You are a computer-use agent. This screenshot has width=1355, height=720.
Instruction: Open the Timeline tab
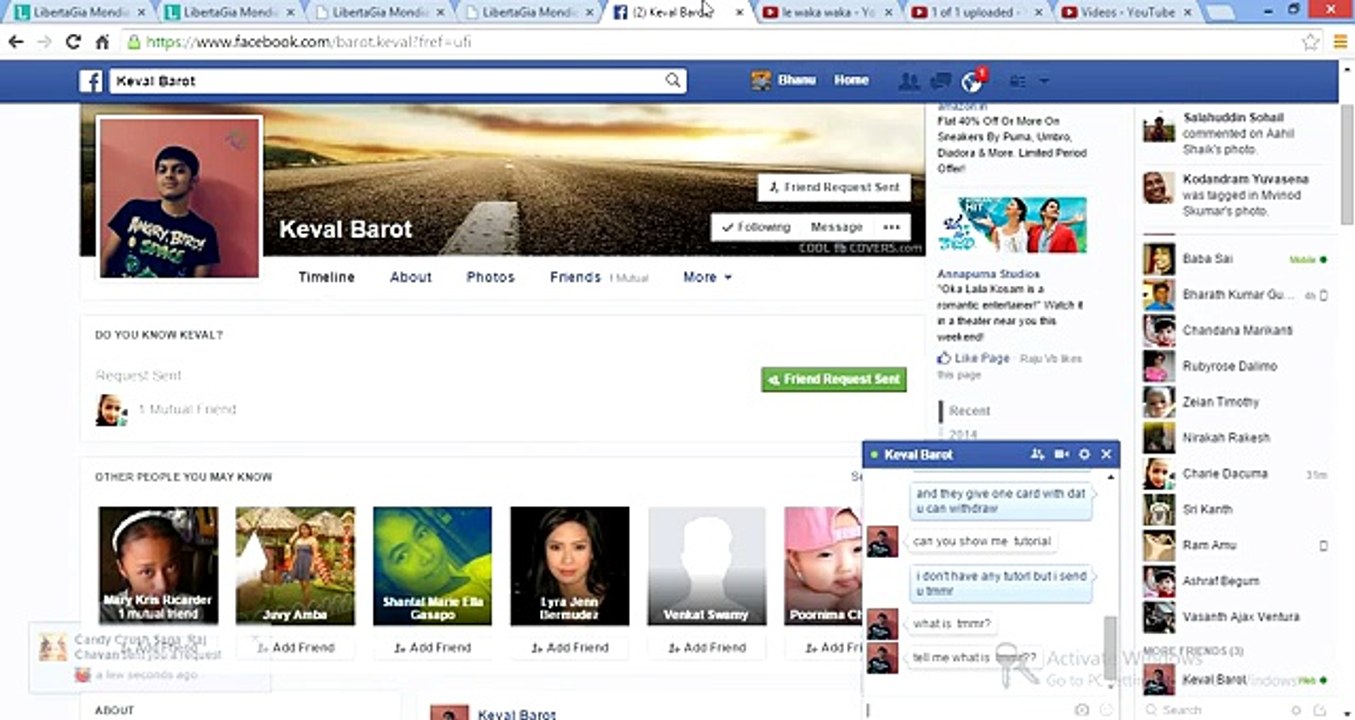coord(326,277)
